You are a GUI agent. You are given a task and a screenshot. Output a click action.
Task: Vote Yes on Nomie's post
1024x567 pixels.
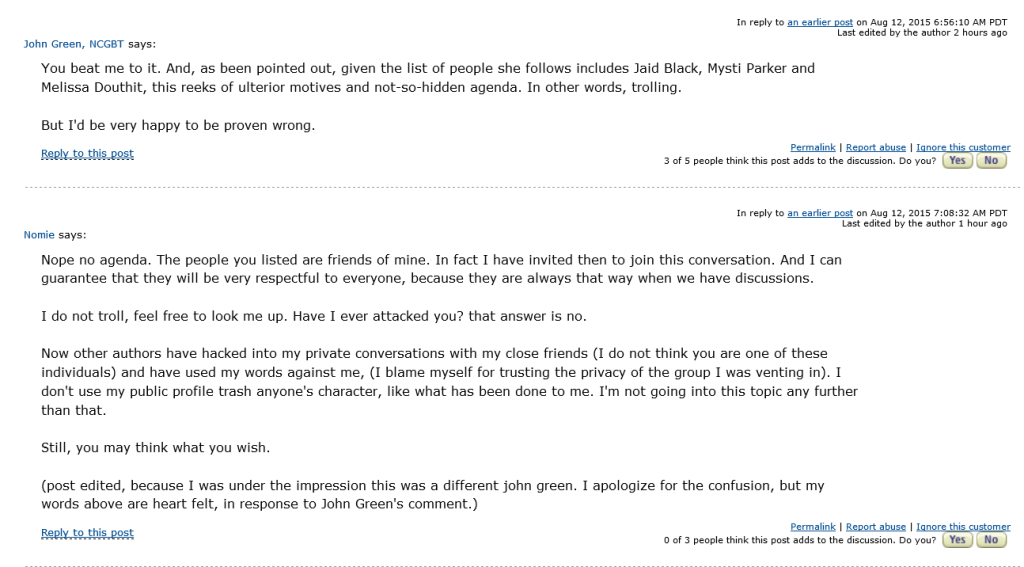(x=958, y=540)
